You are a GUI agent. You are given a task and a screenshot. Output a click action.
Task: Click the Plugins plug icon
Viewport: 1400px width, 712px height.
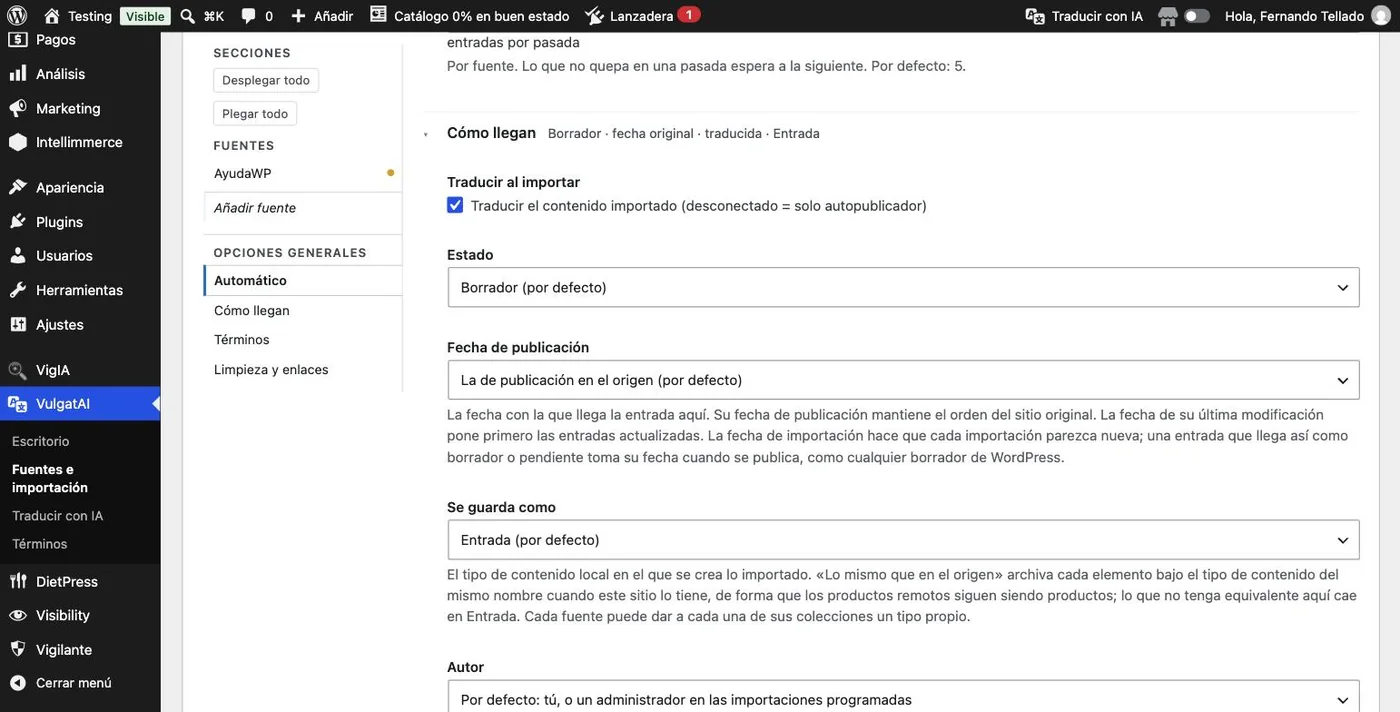click(x=18, y=222)
